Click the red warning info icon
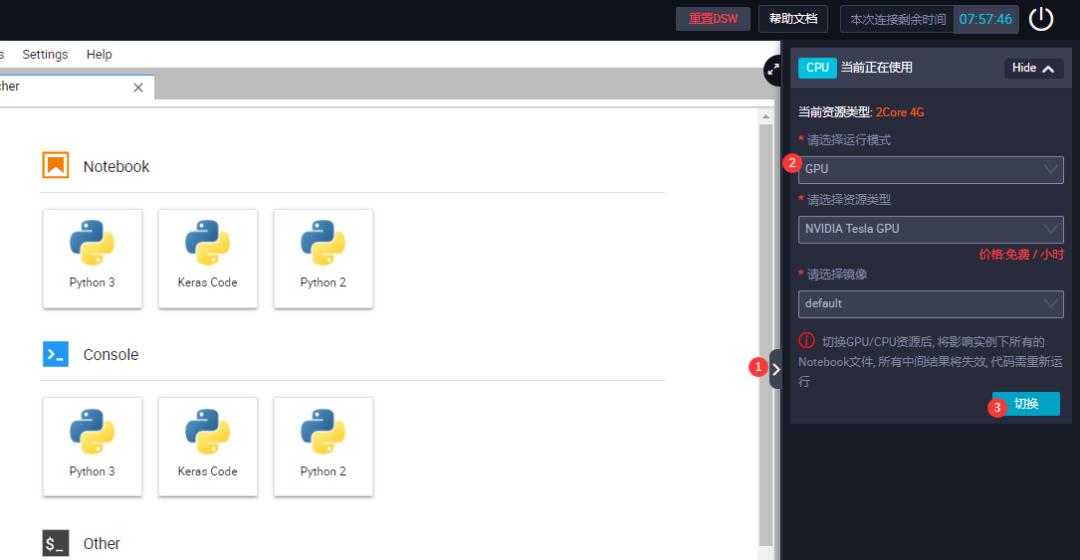 tap(807, 340)
